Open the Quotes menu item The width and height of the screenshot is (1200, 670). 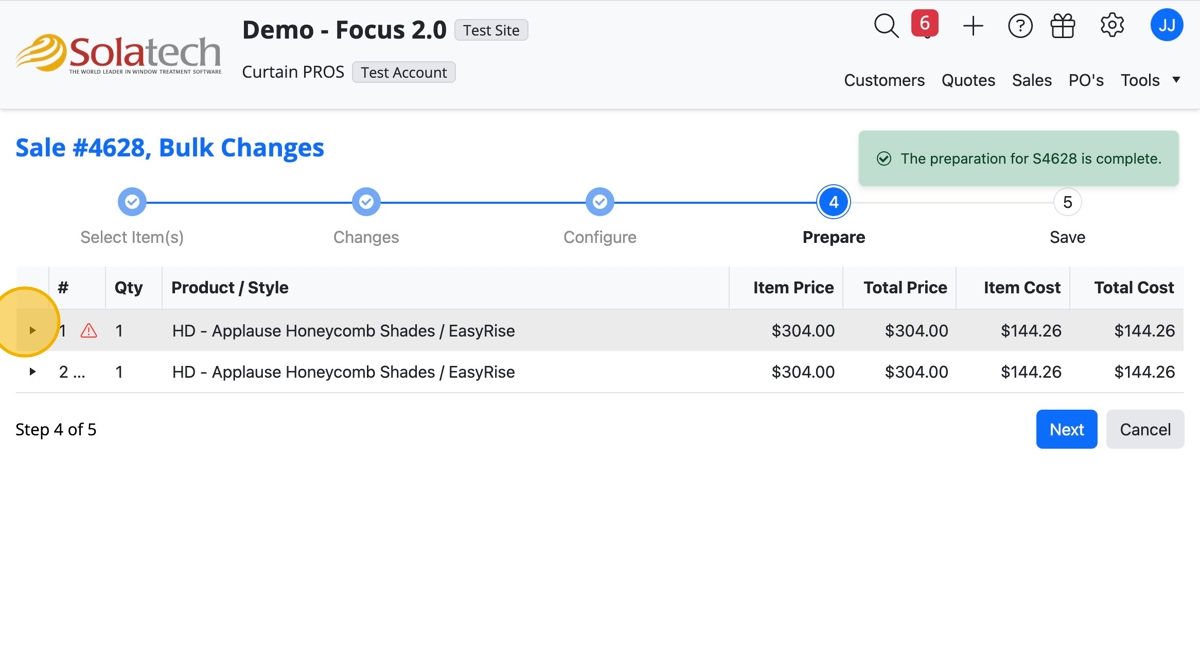(x=968, y=80)
